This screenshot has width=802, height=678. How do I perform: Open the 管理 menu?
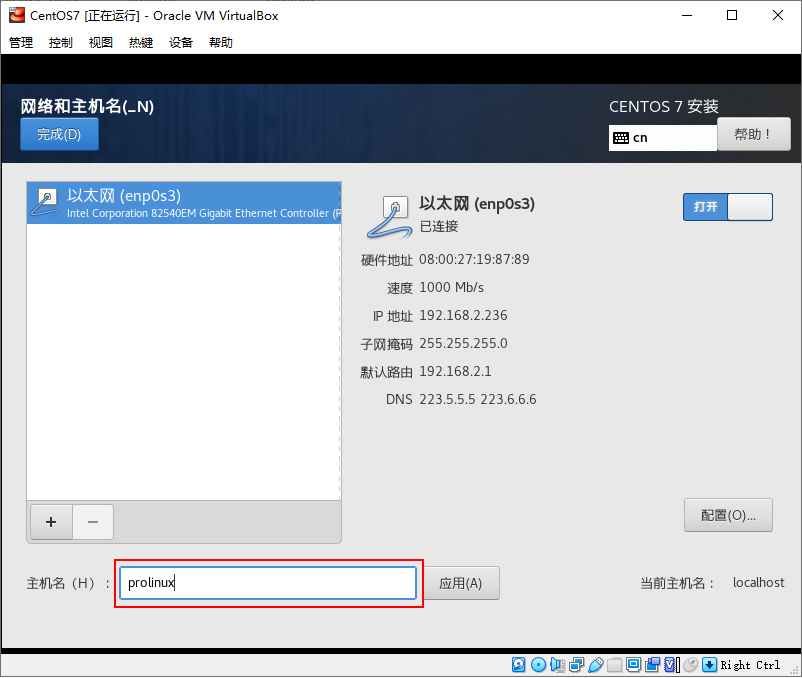[x=21, y=42]
